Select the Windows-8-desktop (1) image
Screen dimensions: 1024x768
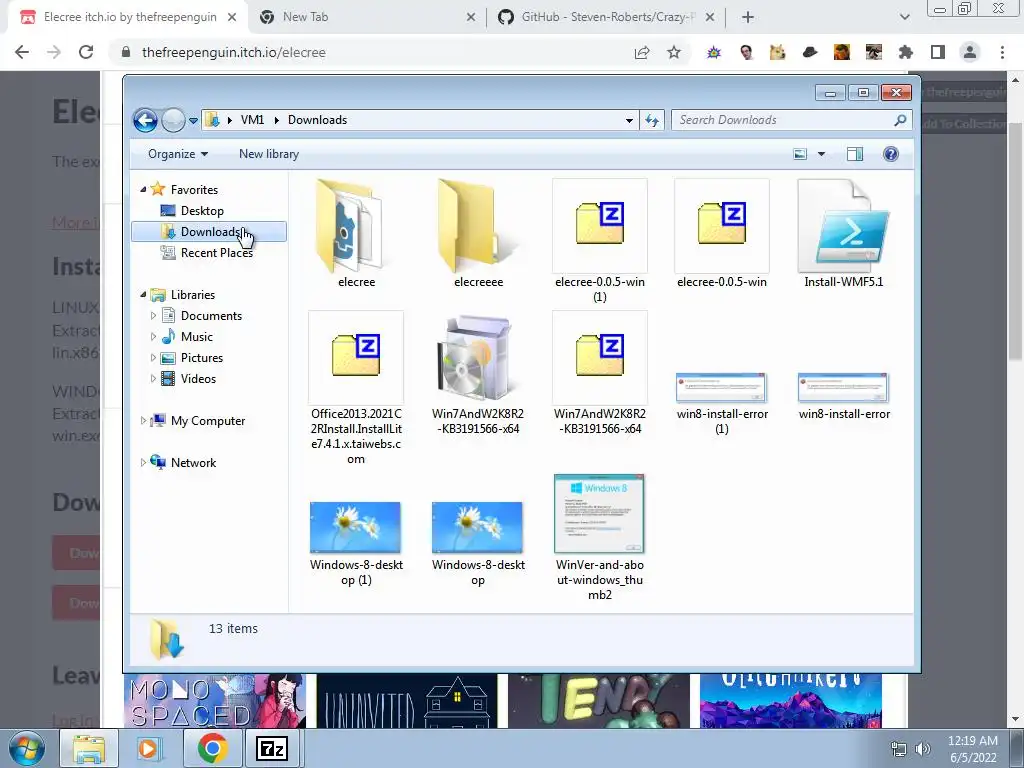[x=356, y=543]
